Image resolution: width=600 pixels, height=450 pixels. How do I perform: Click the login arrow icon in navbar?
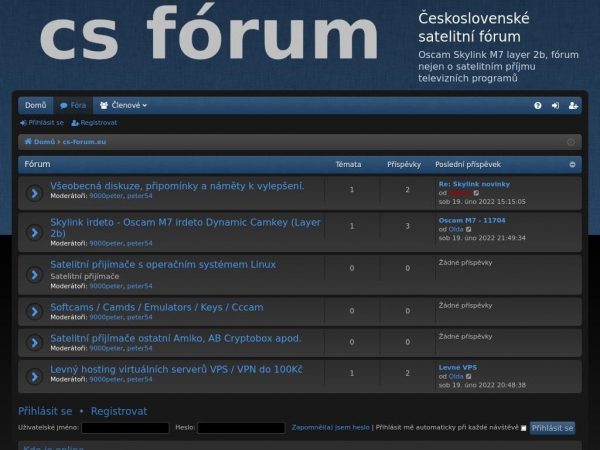(x=555, y=105)
